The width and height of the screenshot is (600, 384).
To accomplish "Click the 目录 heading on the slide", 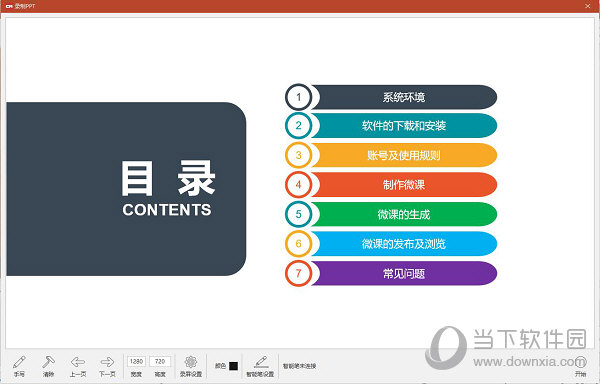I will click(x=168, y=178).
